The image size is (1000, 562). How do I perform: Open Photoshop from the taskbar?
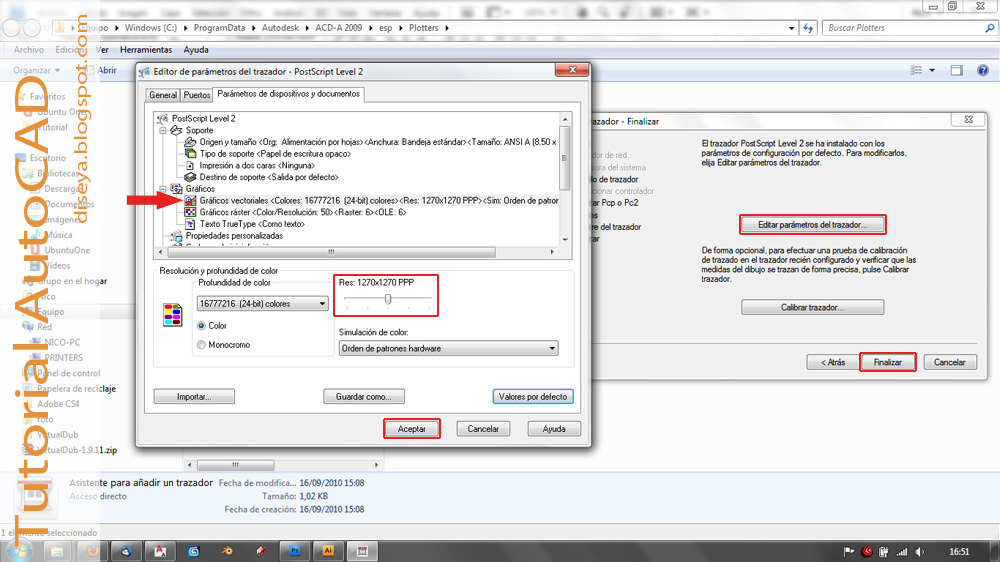pyautogui.click(x=294, y=551)
